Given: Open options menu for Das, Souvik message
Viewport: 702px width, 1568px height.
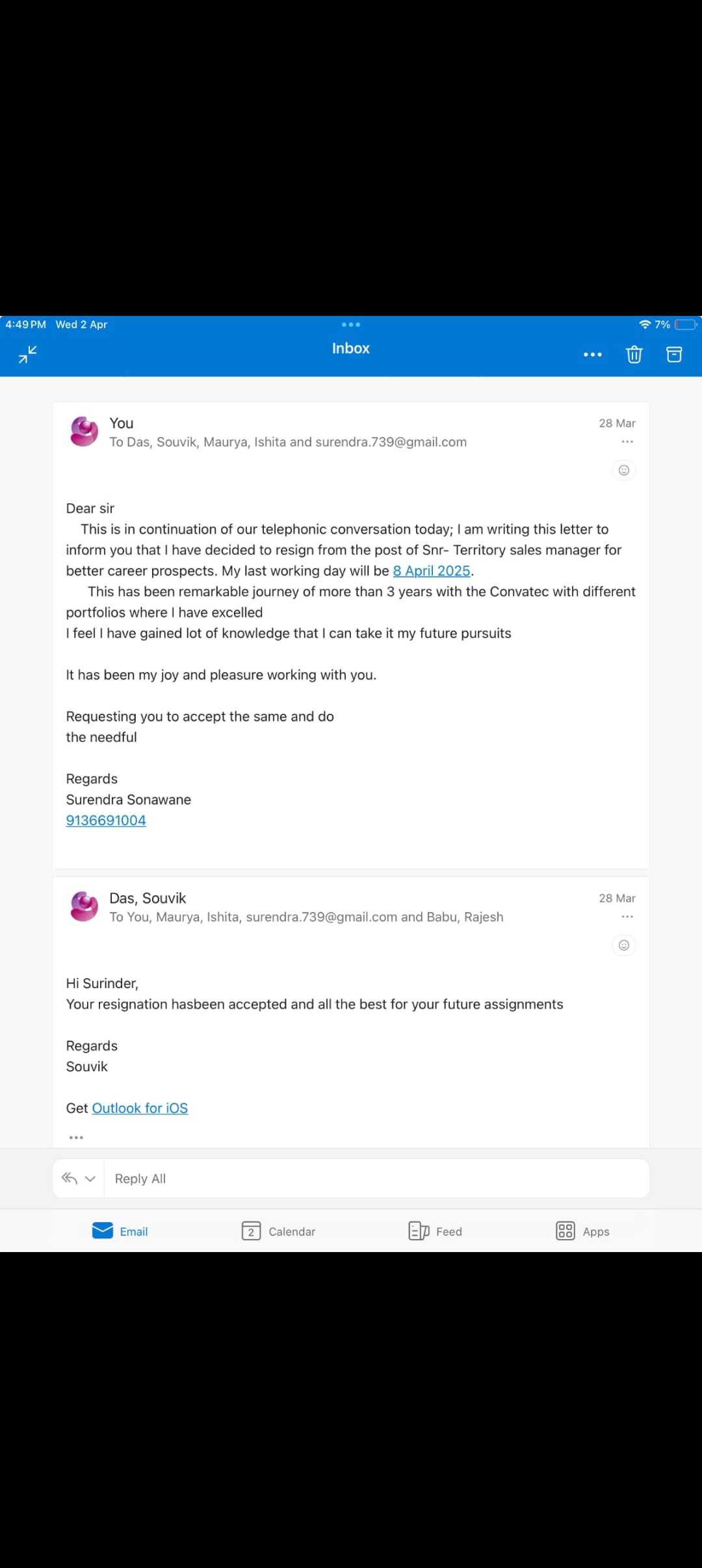Looking at the screenshot, I should [x=627, y=917].
